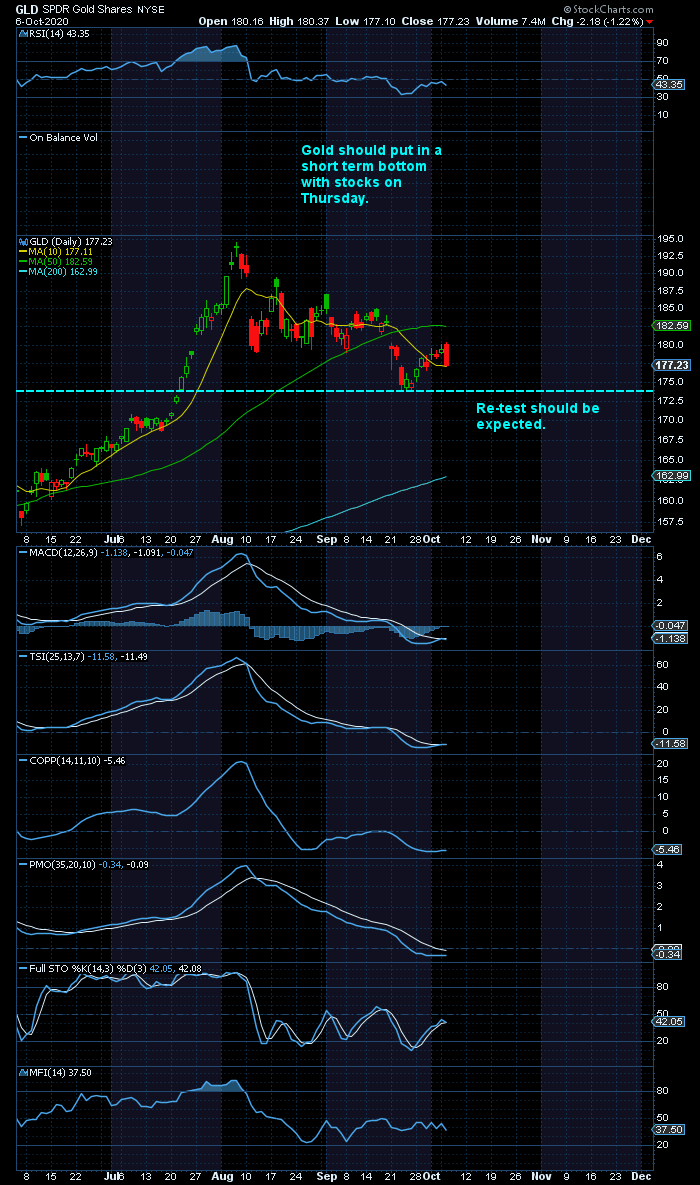The width and height of the screenshot is (700, 1185).
Task: Select the MA(10) 177.11 legend entry
Action: click(x=57, y=251)
